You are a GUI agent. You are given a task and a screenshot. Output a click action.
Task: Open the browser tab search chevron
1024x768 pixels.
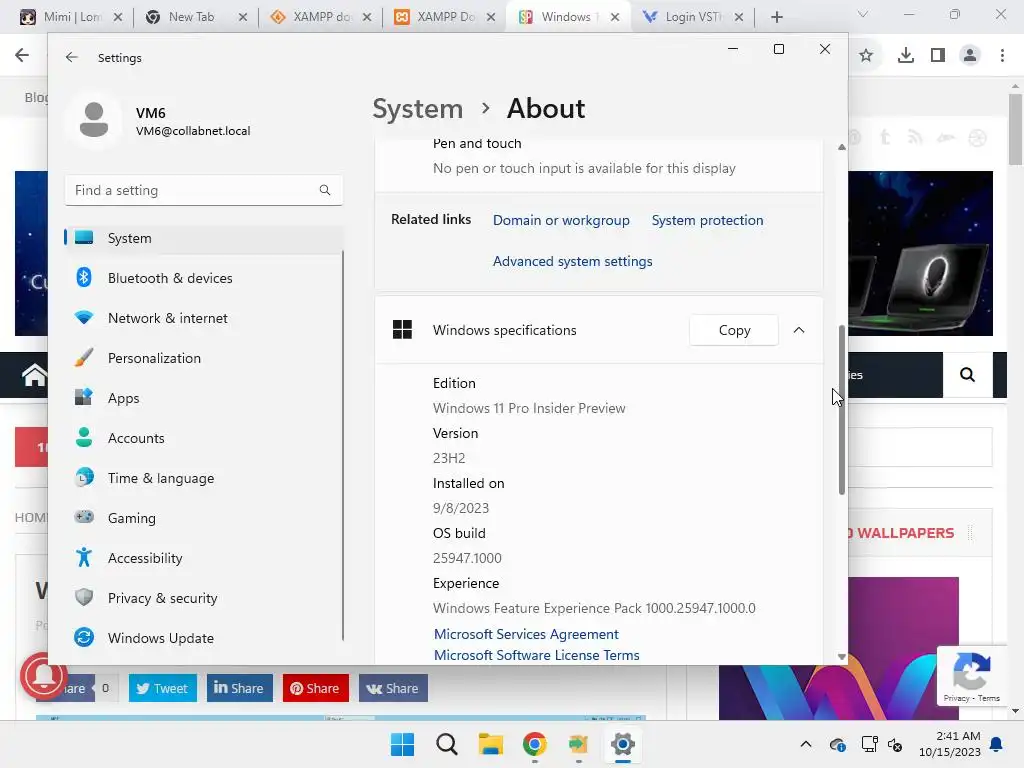pos(863,14)
